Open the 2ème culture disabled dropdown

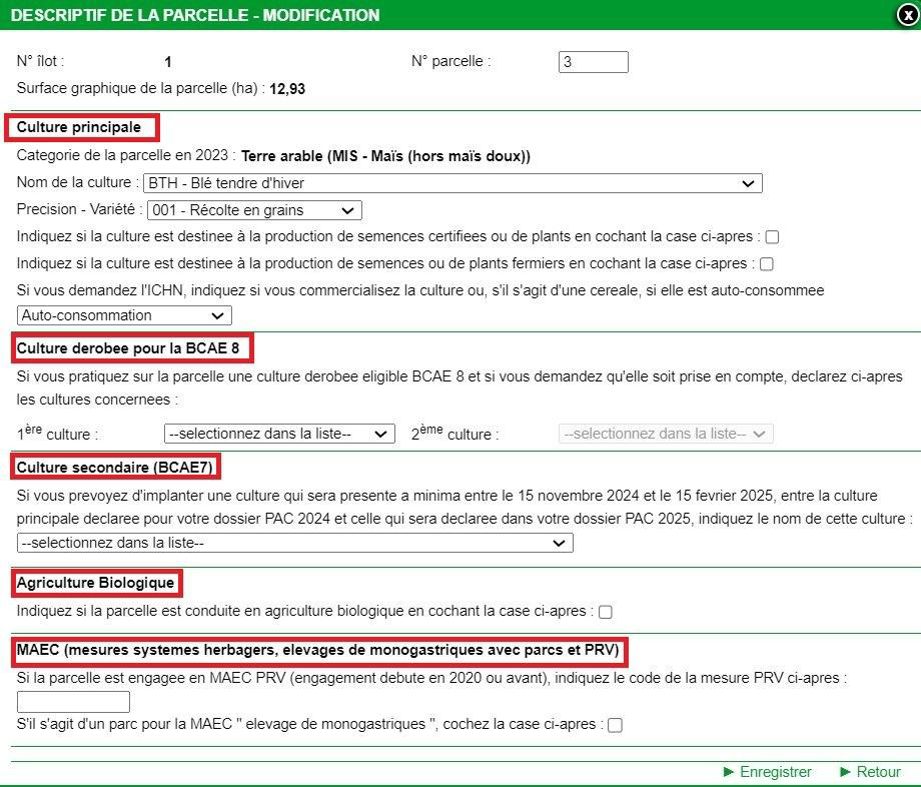pos(665,434)
